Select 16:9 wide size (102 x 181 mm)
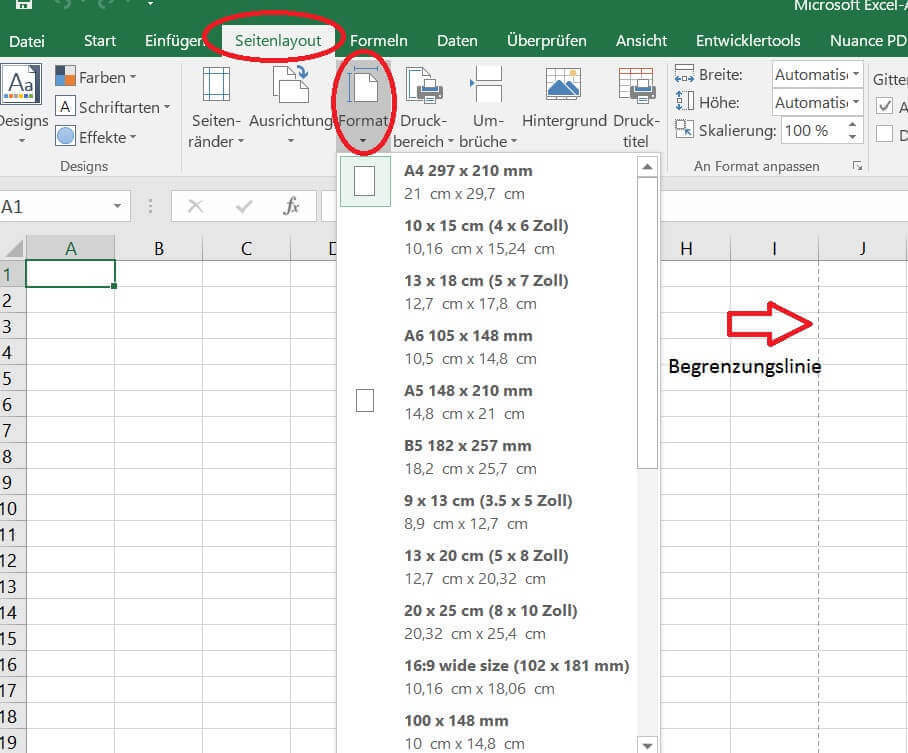Image resolution: width=908 pixels, height=753 pixels. [x=488, y=677]
